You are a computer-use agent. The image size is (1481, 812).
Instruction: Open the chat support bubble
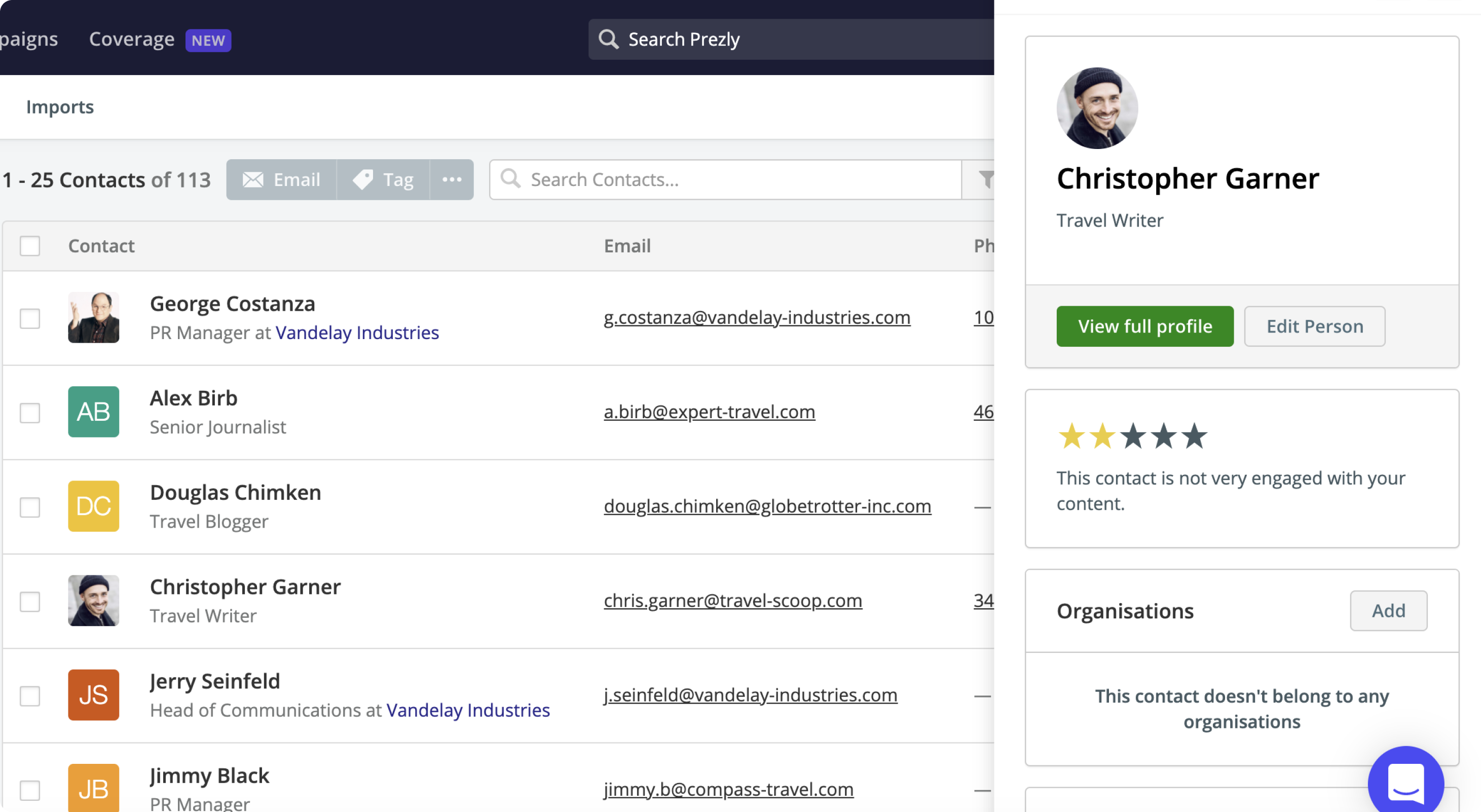tap(1405, 782)
